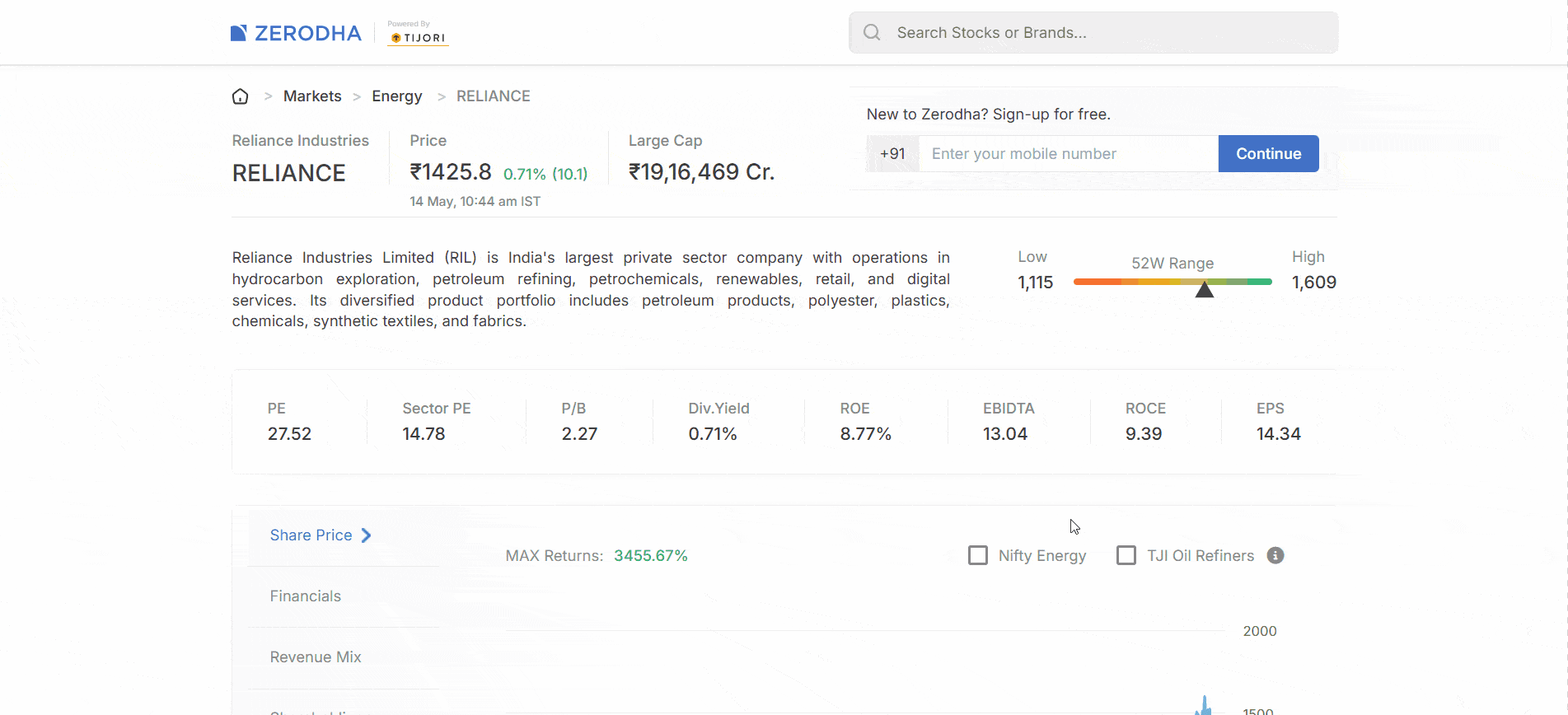Click the Reliance Industries company name
Screen dimensions: 1568x715
(301, 141)
